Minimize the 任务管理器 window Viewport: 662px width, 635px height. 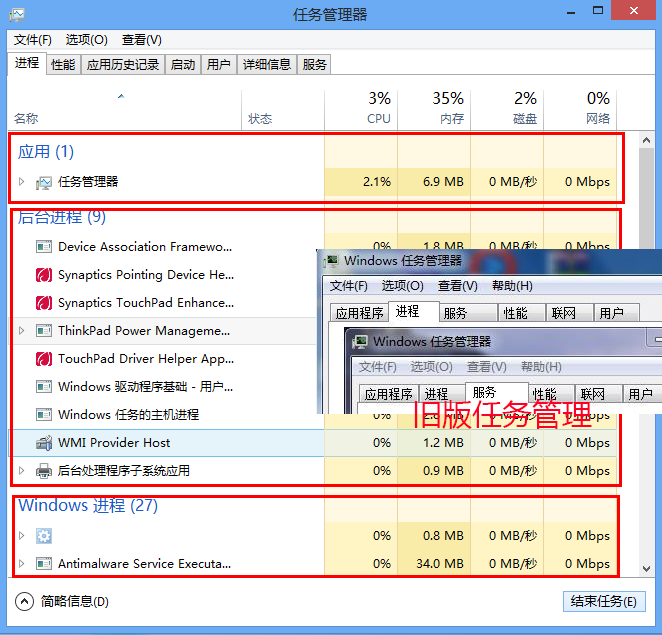(571, 11)
